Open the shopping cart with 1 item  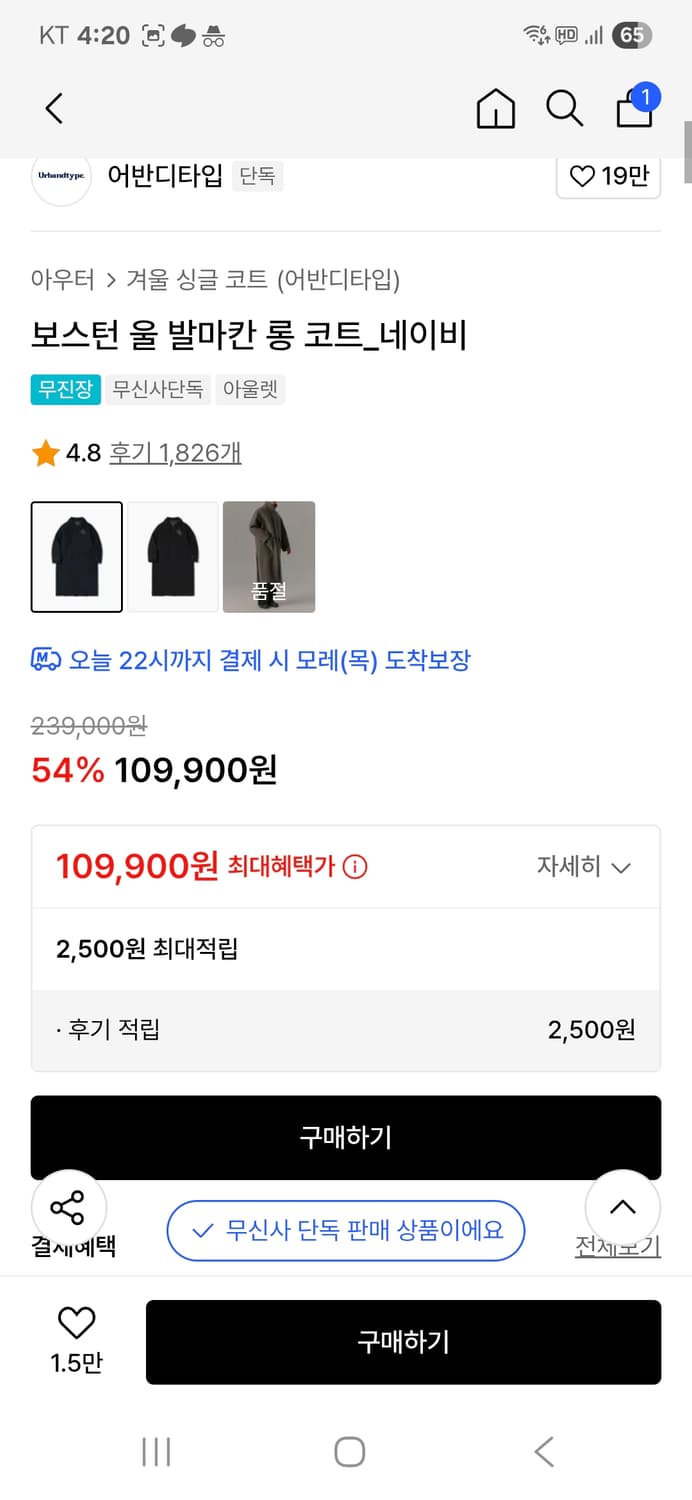coord(634,110)
